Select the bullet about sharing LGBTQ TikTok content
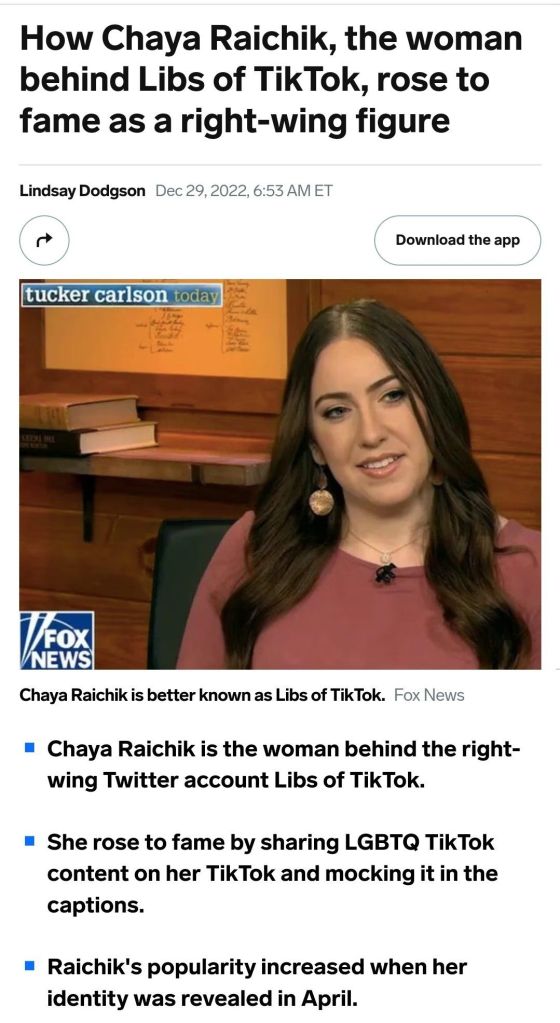The width and height of the screenshot is (560, 1023). click(x=272, y=874)
